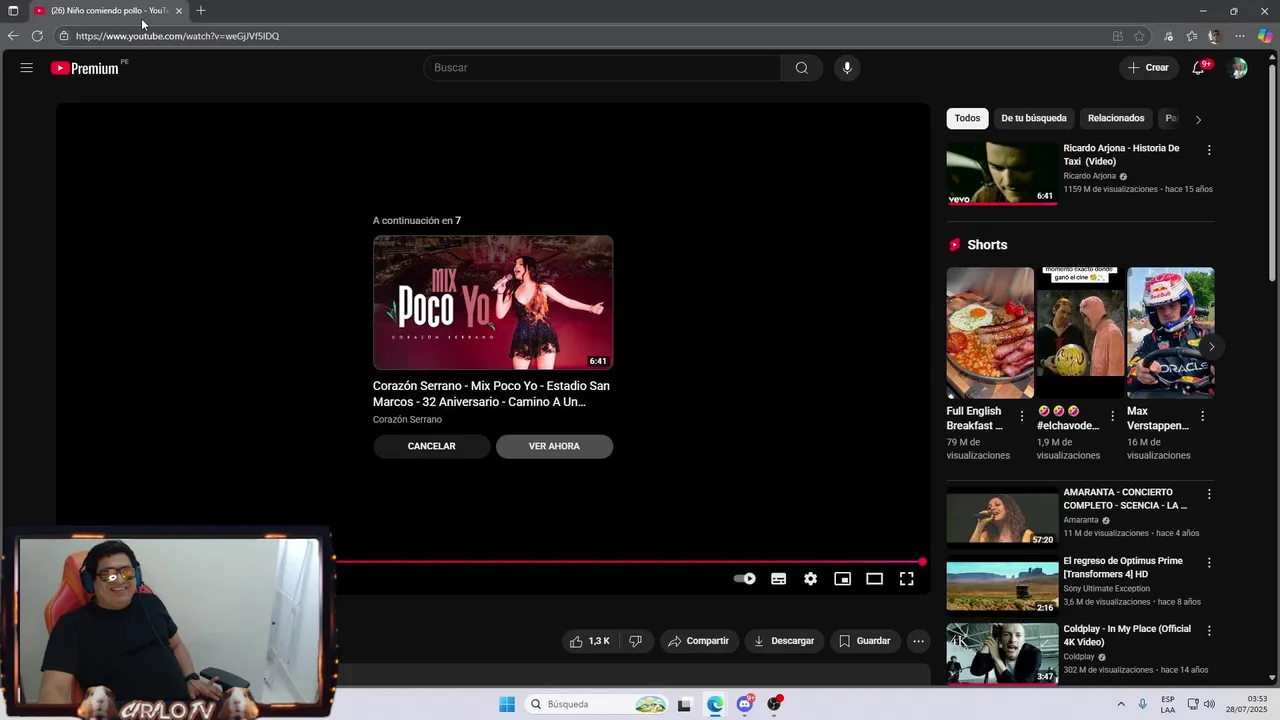The width and height of the screenshot is (1280, 720).
Task: Open the Full English Breakfast short
Action: [990, 333]
